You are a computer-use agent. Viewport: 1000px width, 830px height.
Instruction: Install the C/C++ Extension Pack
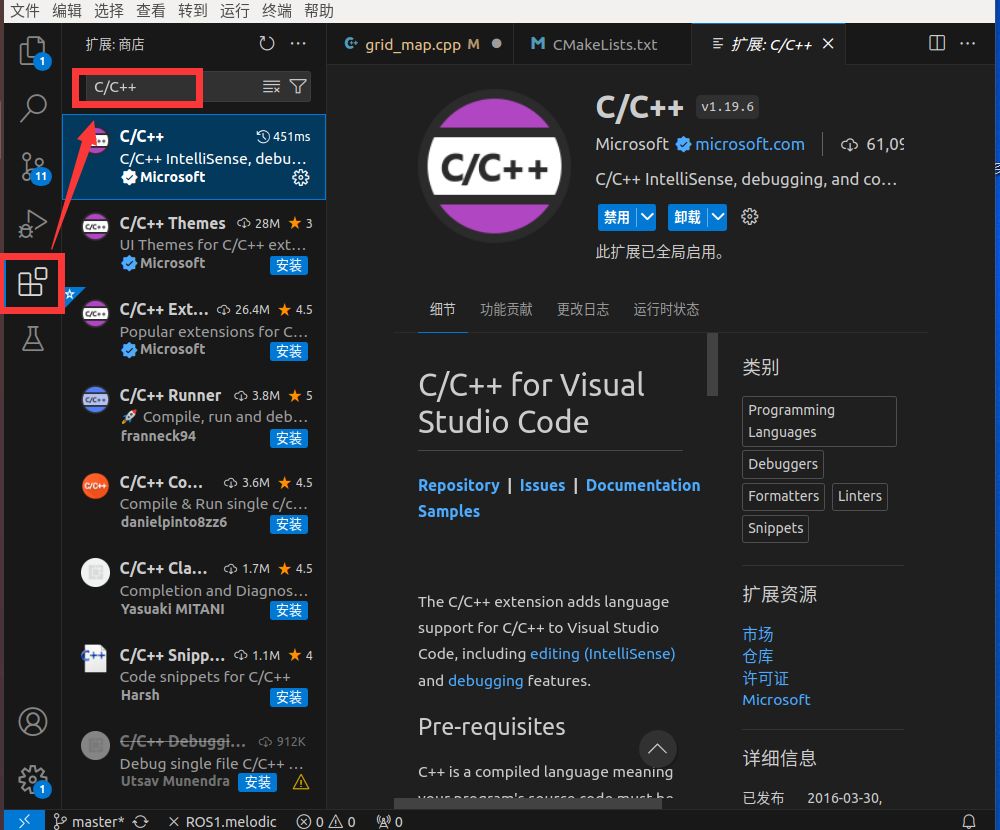pyautogui.click(x=288, y=352)
